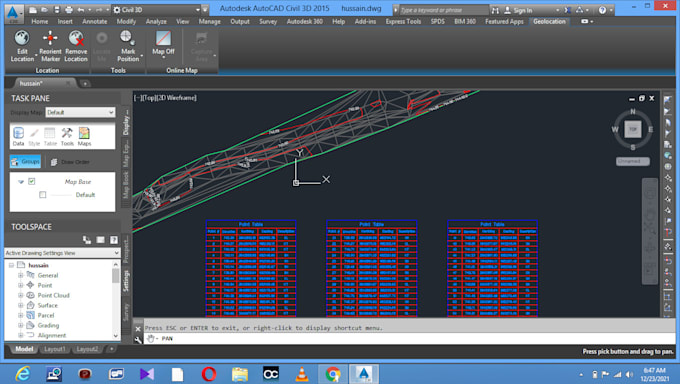Screen dimensions: 680x384
Task: Collapse the hussain drawing tree node
Action: point(12,265)
